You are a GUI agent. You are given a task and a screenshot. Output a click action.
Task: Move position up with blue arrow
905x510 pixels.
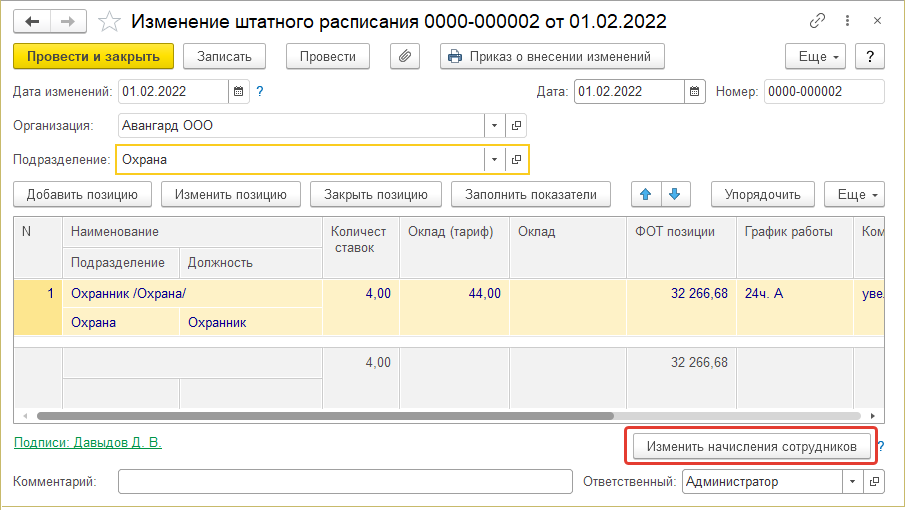click(x=646, y=194)
